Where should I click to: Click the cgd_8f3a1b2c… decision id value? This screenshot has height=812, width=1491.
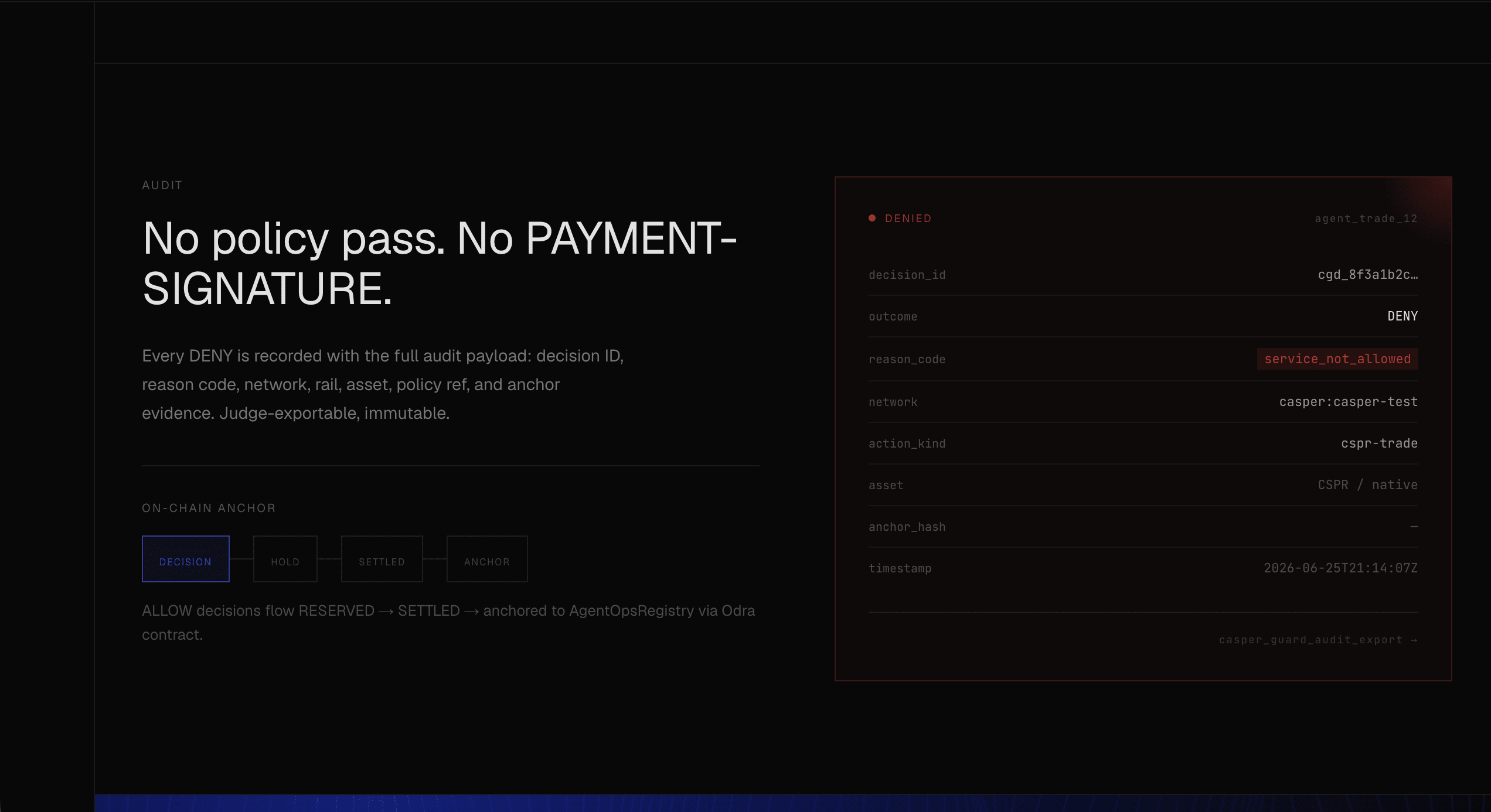coord(1368,275)
